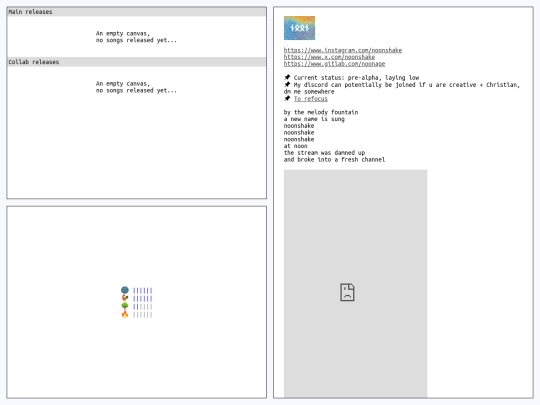The width and height of the screenshot is (540, 405).
Task: Click the pin icon beside 'To refocus'
Action: pos(287,98)
